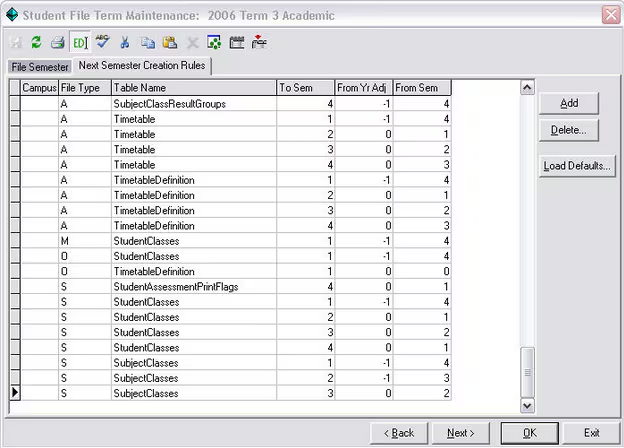The width and height of the screenshot is (624, 448).
Task: Click the From Sem column header
Action: tap(422, 88)
